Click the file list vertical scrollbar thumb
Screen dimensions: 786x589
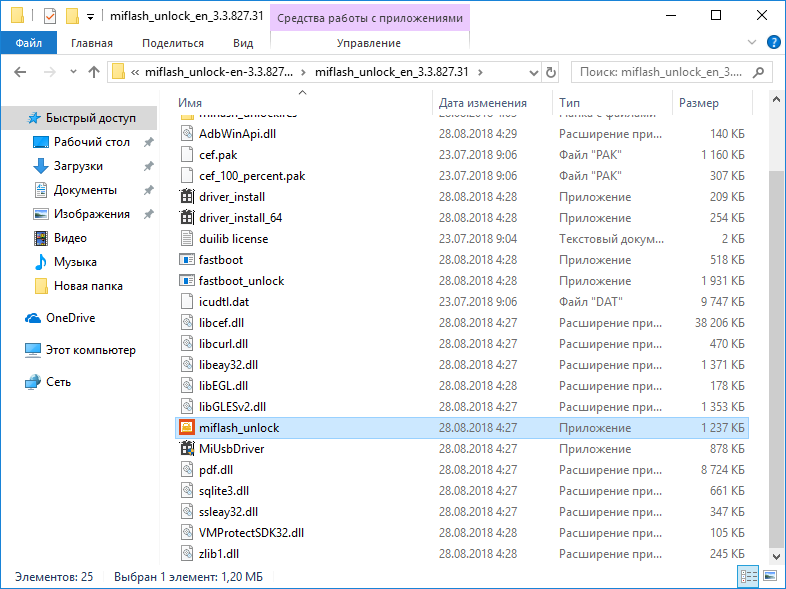(776, 358)
